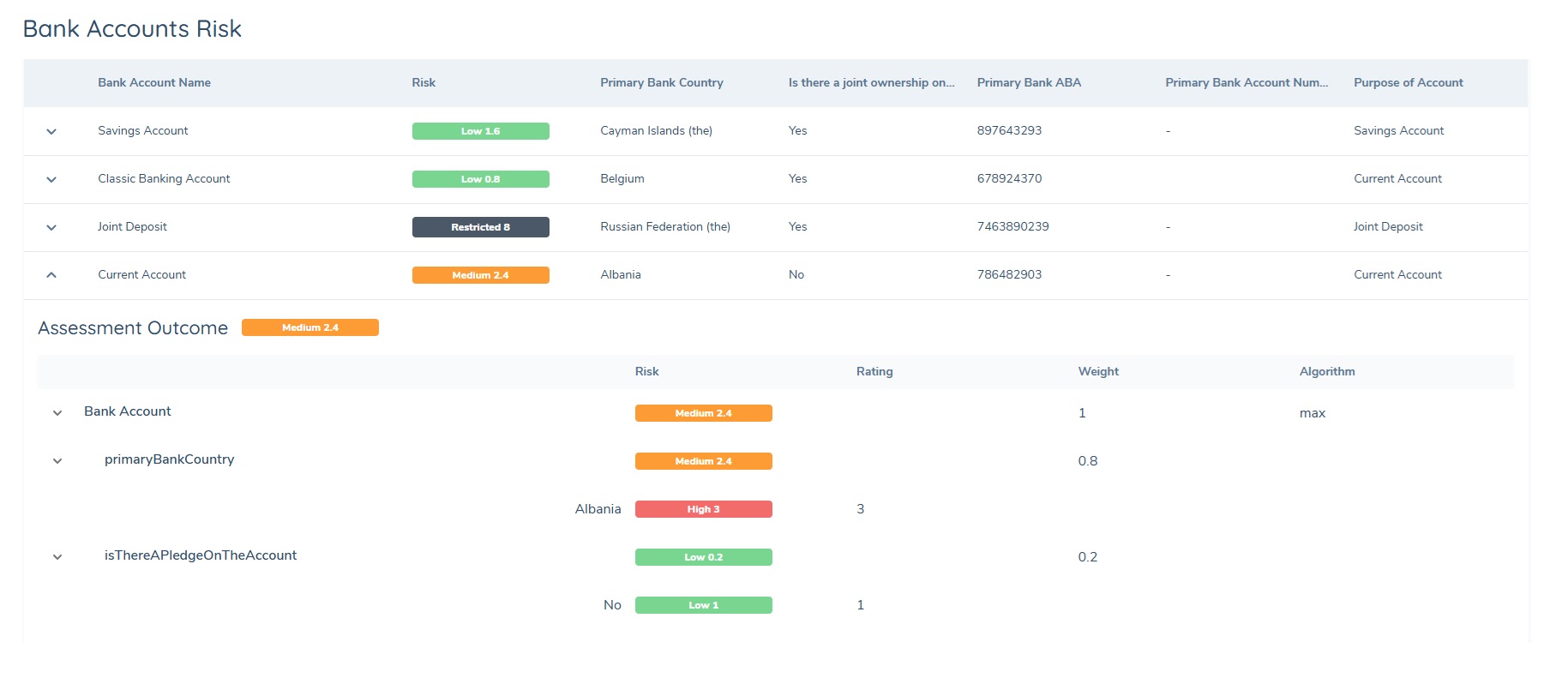Expand the Joint Deposit row chevron
The height and width of the screenshot is (696, 1568).
51,227
